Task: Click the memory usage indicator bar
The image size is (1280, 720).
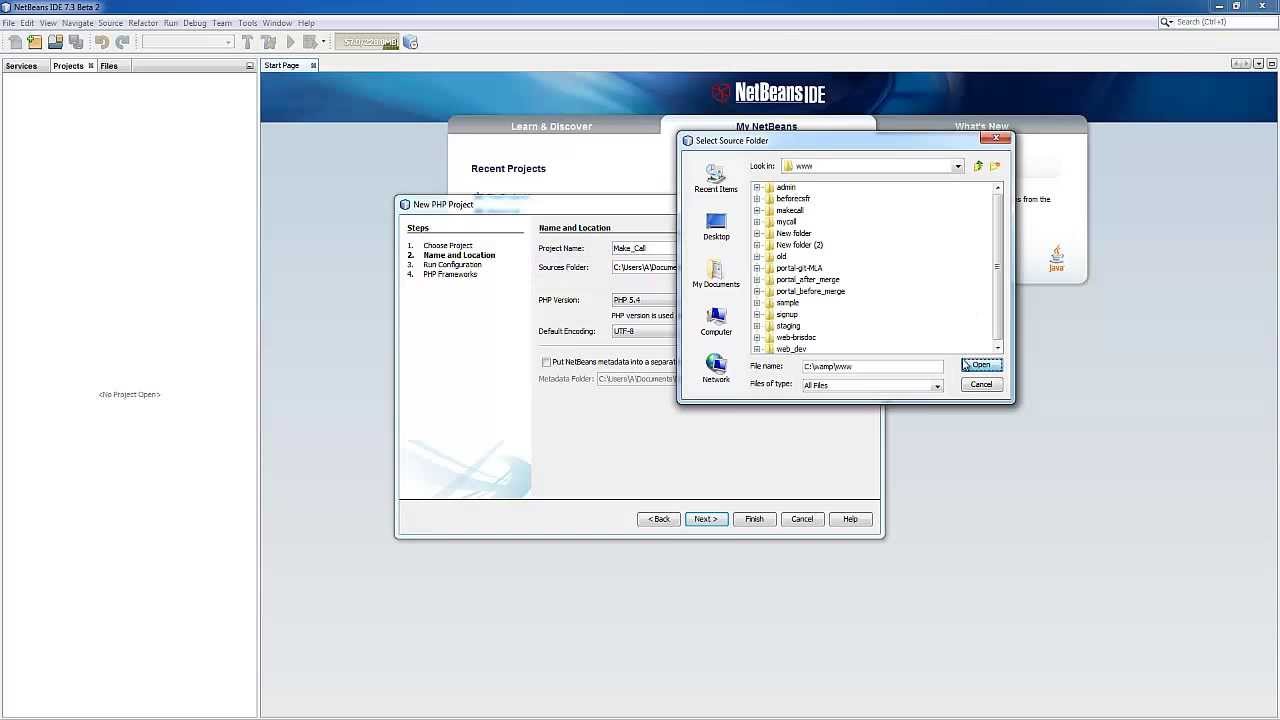Action: [x=368, y=42]
